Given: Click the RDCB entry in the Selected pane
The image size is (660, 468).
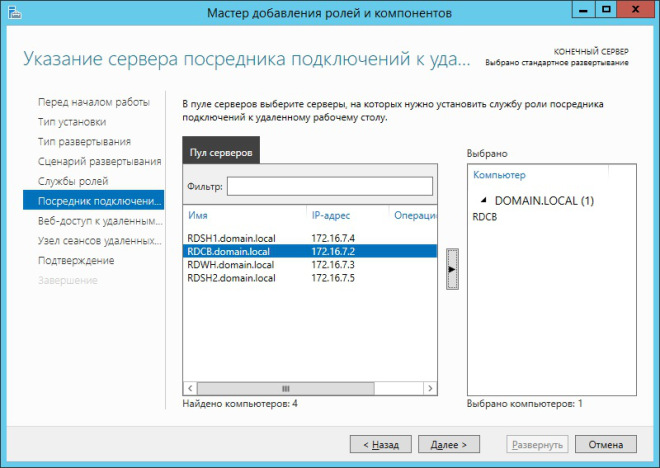Looking at the screenshot, I should 486,216.
